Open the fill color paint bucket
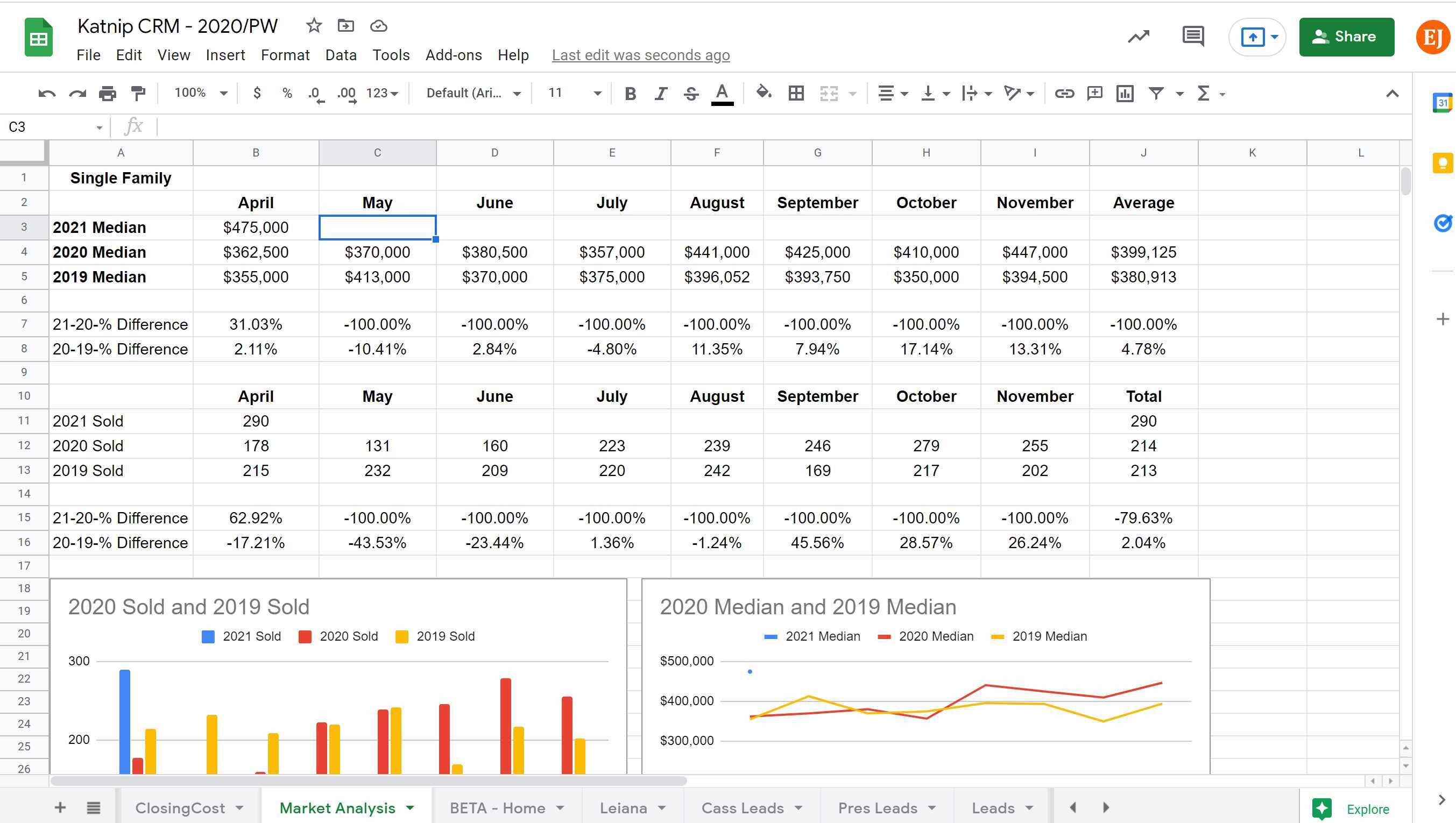 click(x=764, y=93)
